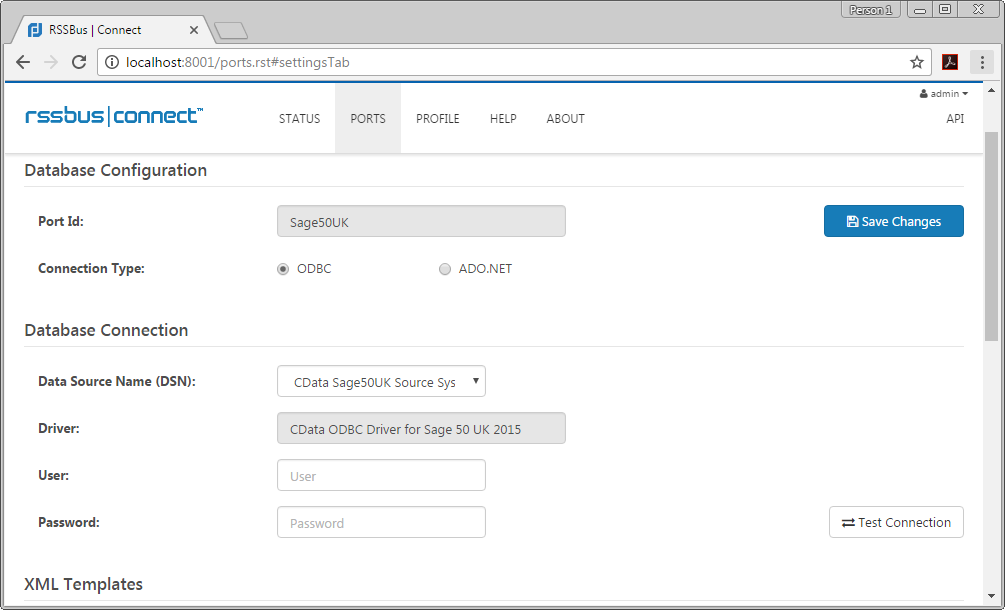This screenshot has width=1005, height=610.
Task: Focus the Password input field
Action: click(x=381, y=522)
